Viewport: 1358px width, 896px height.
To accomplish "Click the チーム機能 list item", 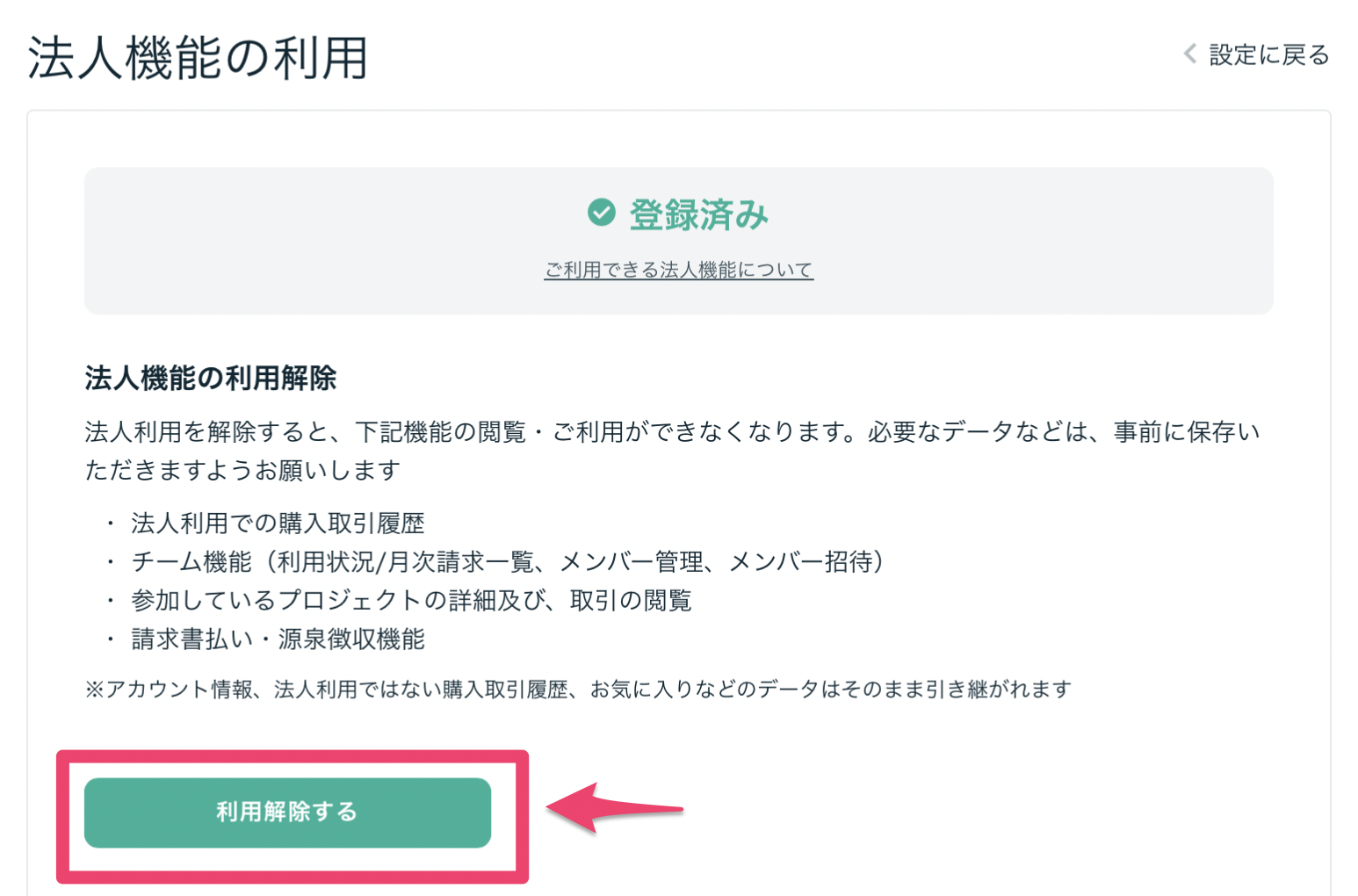I will (x=507, y=562).
